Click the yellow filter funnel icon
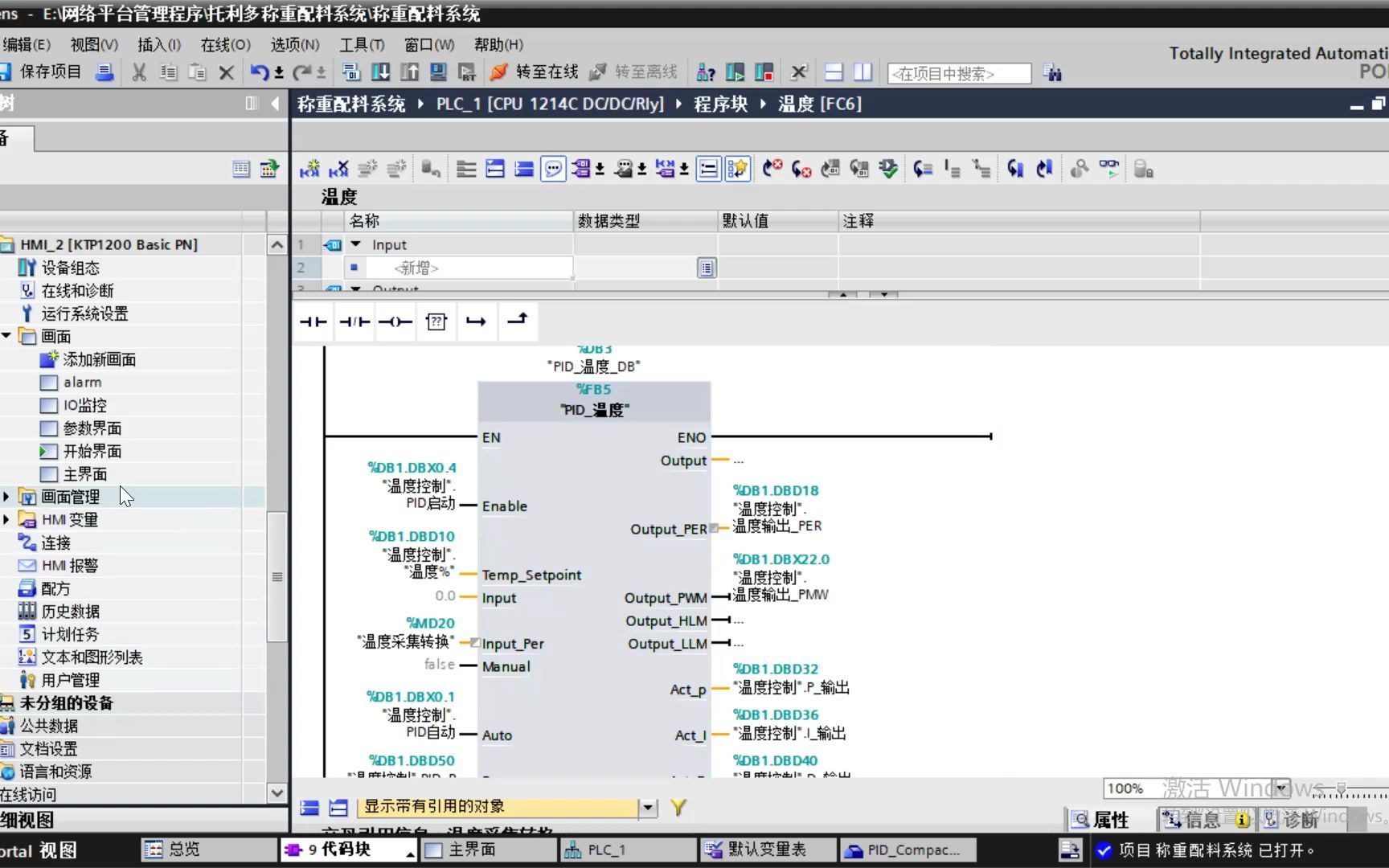Viewport: 1389px width, 868px height. pyautogui.click(x=678, y=808)
